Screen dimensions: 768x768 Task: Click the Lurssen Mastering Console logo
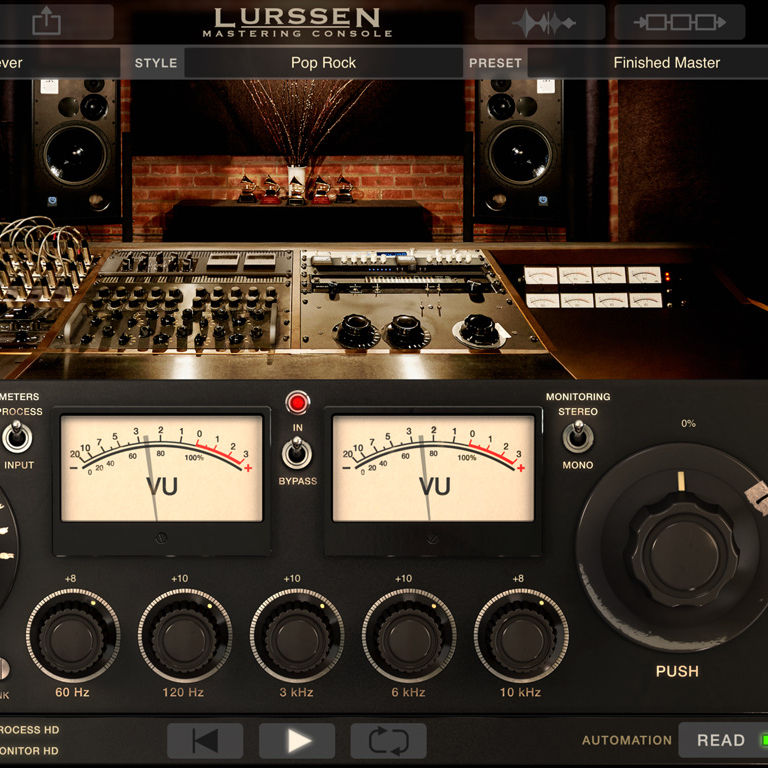[x=297, y=23]
